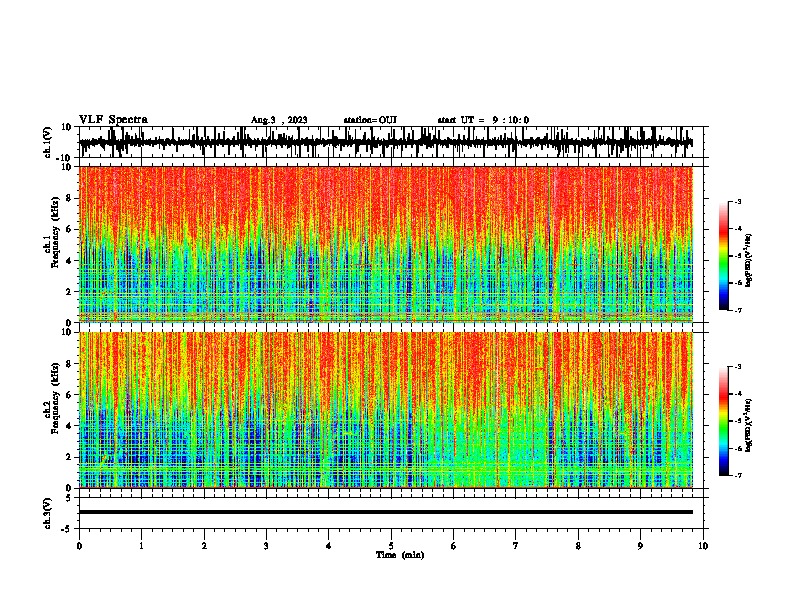Click the ch.2 spectrogram panel
The width and height of the screenshot is (792, 612).
[386, 410]
